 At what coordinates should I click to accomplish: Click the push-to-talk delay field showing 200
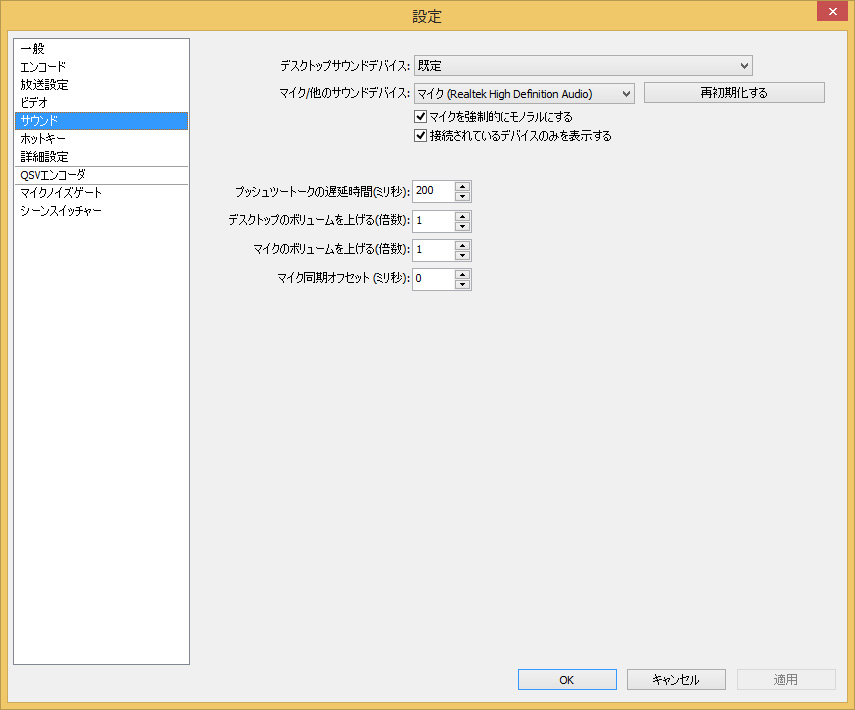pyautogui.click(x=433, y=191)
